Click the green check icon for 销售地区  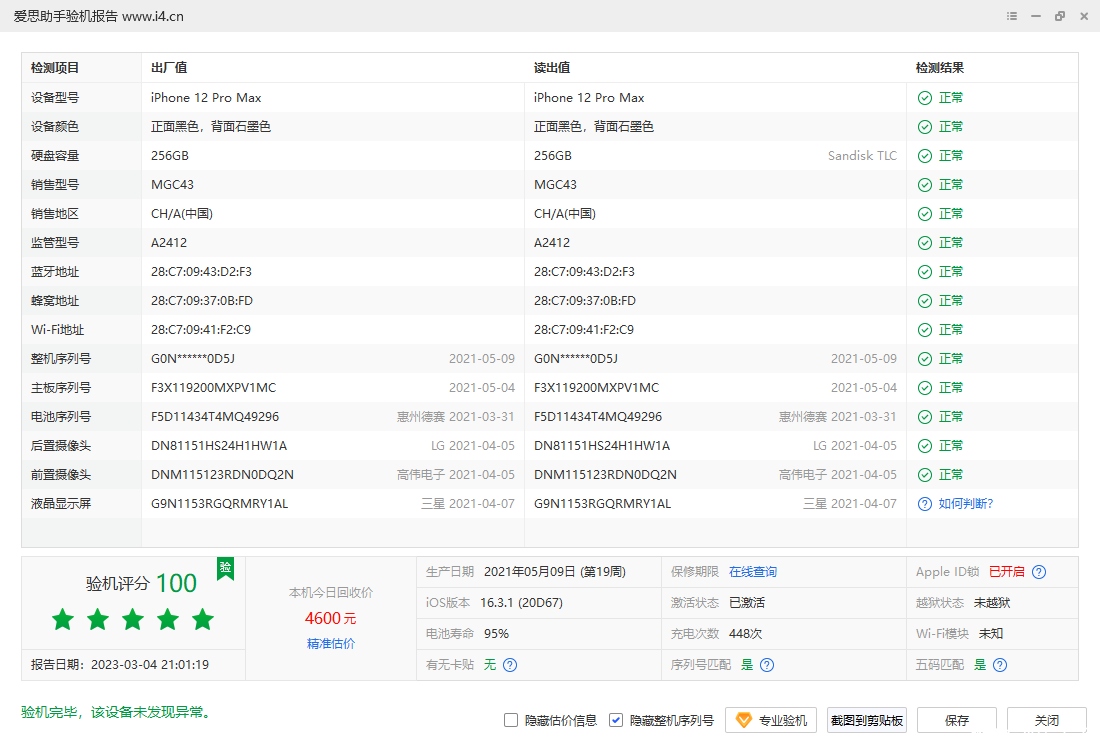coord(925,214)
